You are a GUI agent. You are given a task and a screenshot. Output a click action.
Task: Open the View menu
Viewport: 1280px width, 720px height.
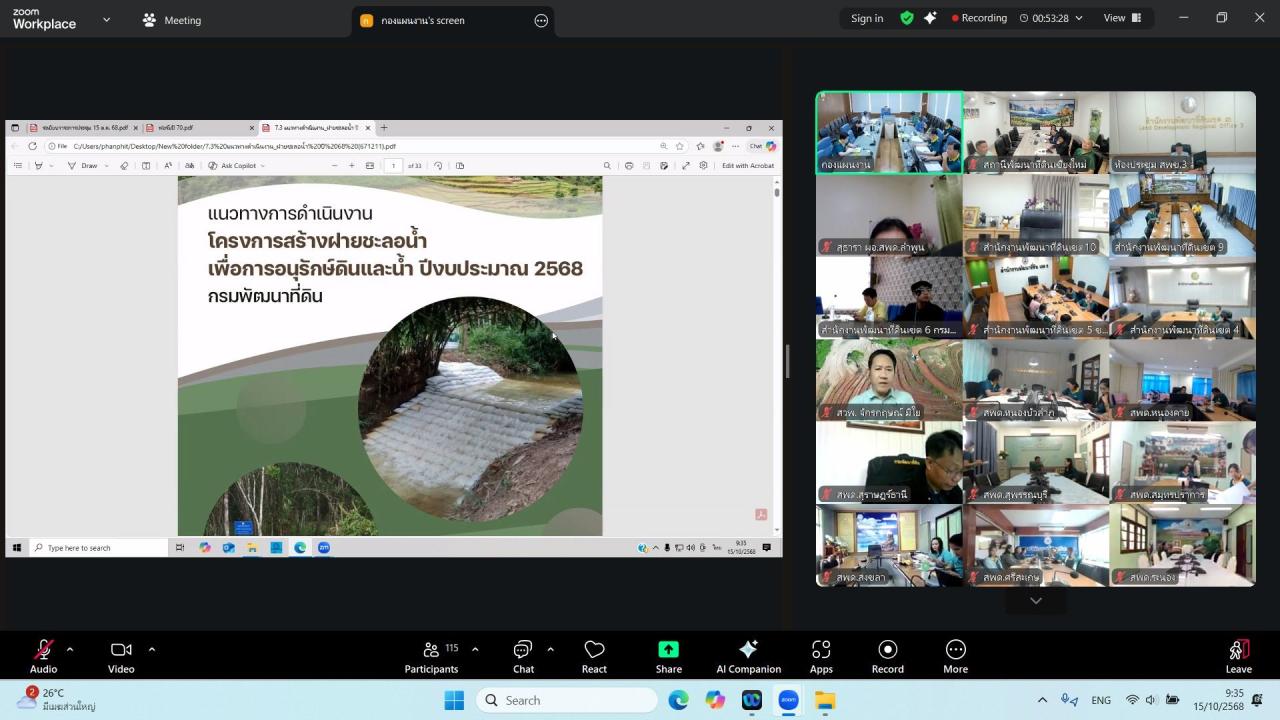(1120, 18)
